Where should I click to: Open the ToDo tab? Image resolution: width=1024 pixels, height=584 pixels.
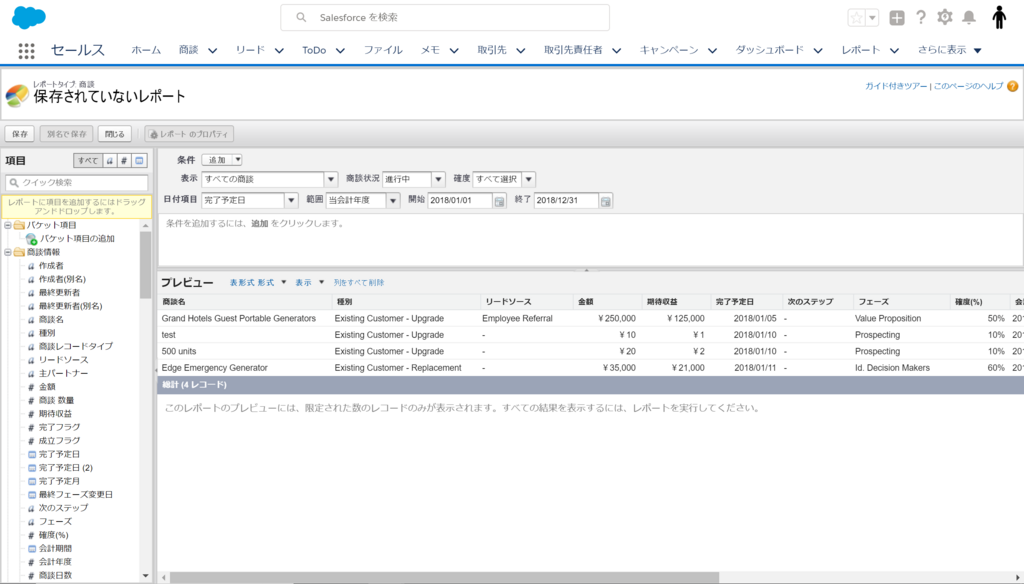(x=314, y=50)
